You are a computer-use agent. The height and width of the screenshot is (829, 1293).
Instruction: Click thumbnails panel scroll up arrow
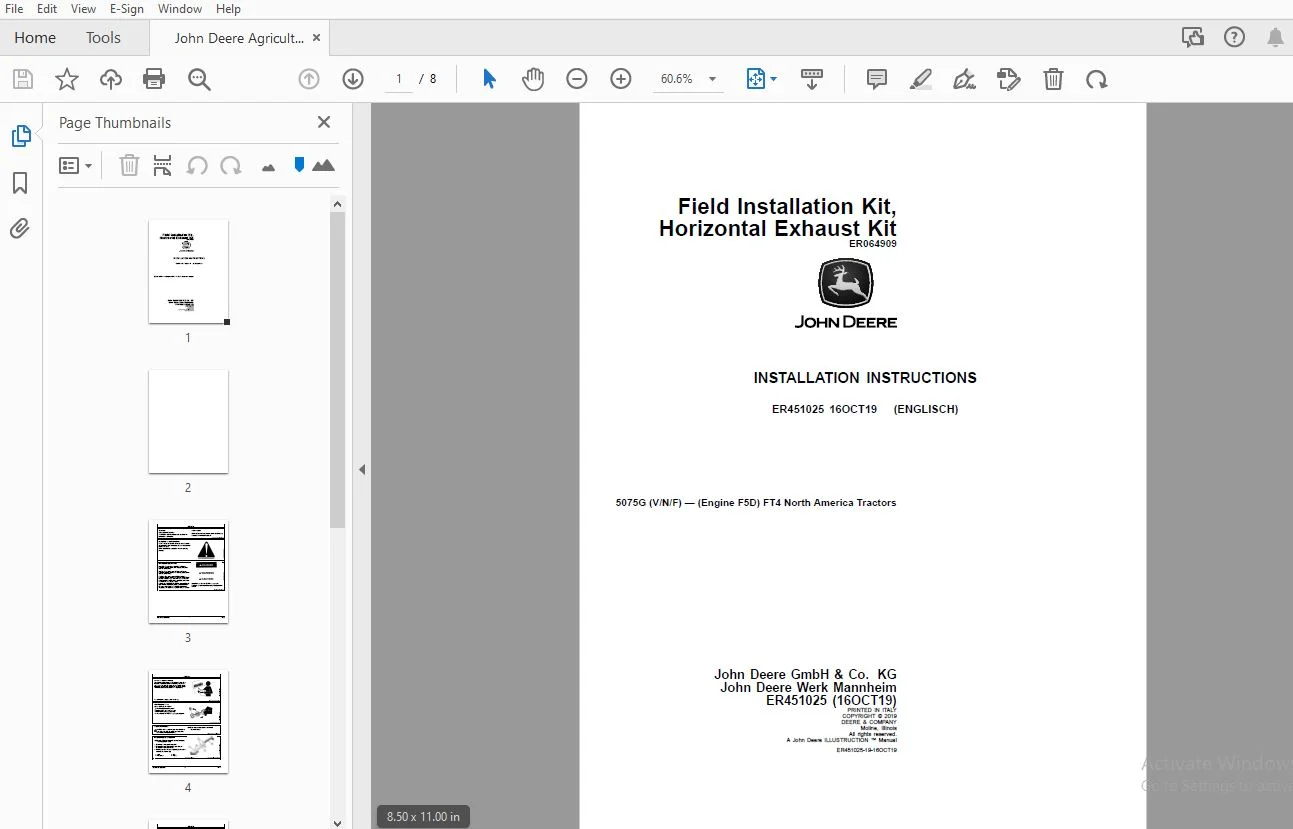(x=337, y=203)
